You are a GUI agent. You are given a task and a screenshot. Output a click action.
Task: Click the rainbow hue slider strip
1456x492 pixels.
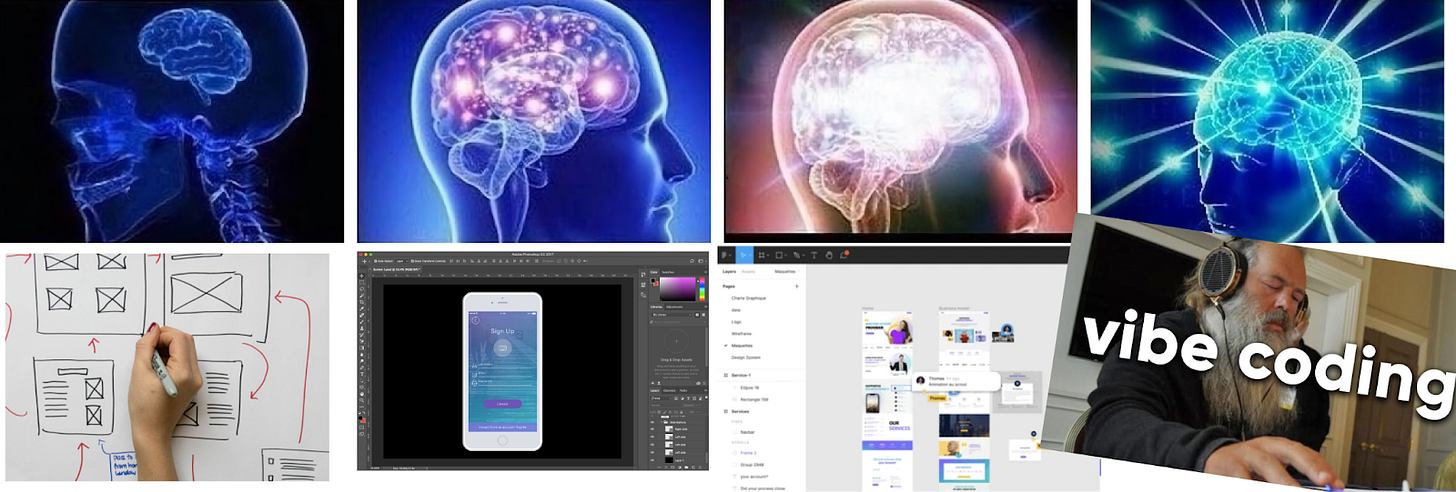coord(702,289)
